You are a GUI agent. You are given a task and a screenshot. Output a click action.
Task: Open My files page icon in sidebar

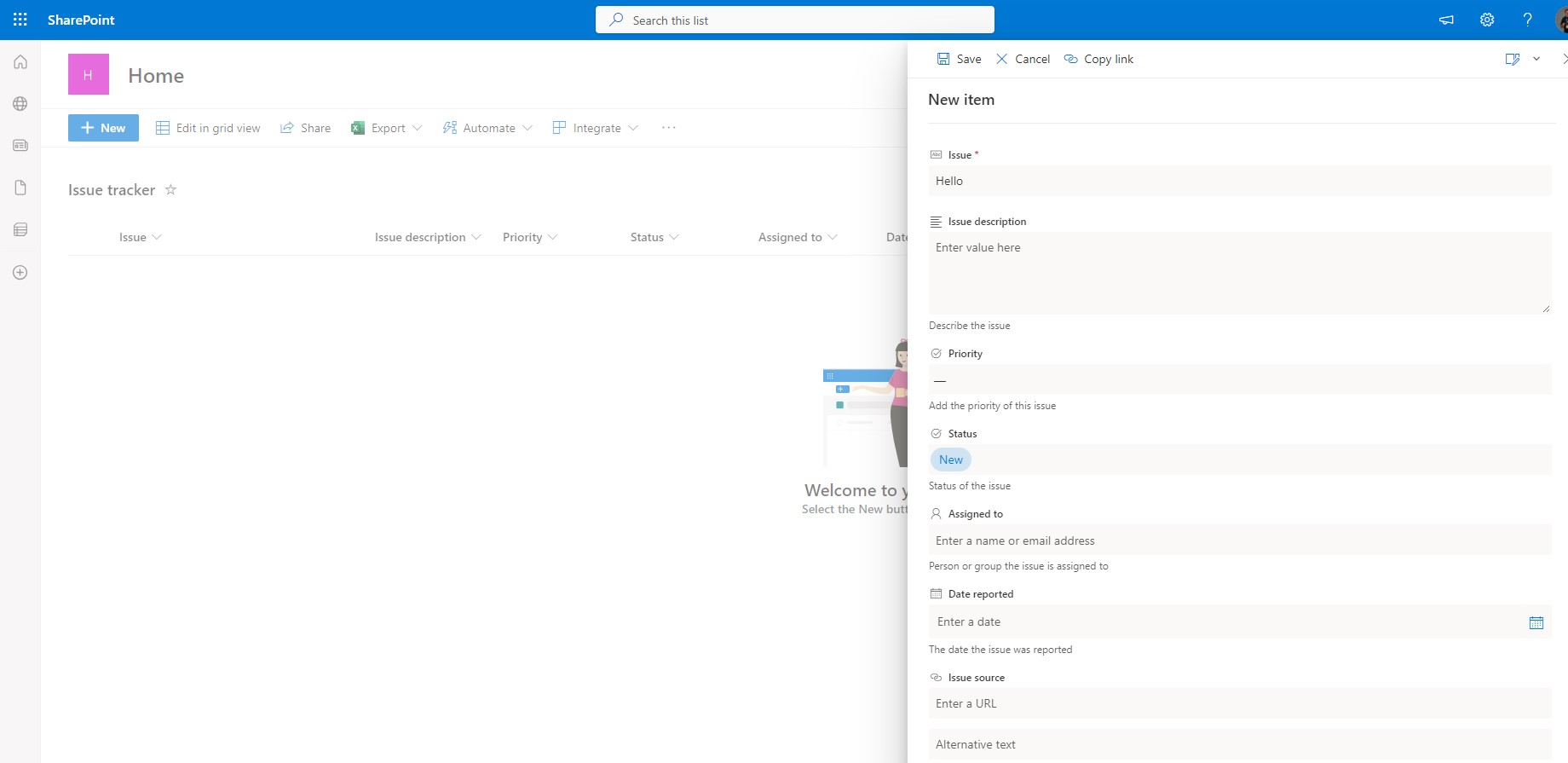20,188
